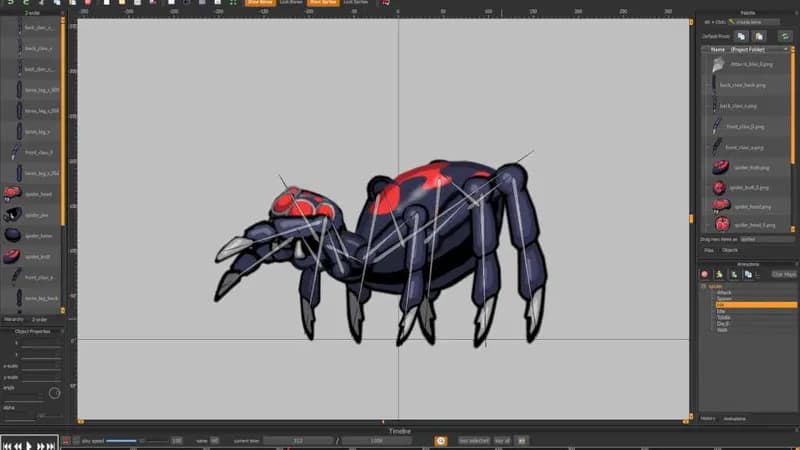800x450 pixels.
Task: Toggle the Show Sprites button
Action: (323, 2)
